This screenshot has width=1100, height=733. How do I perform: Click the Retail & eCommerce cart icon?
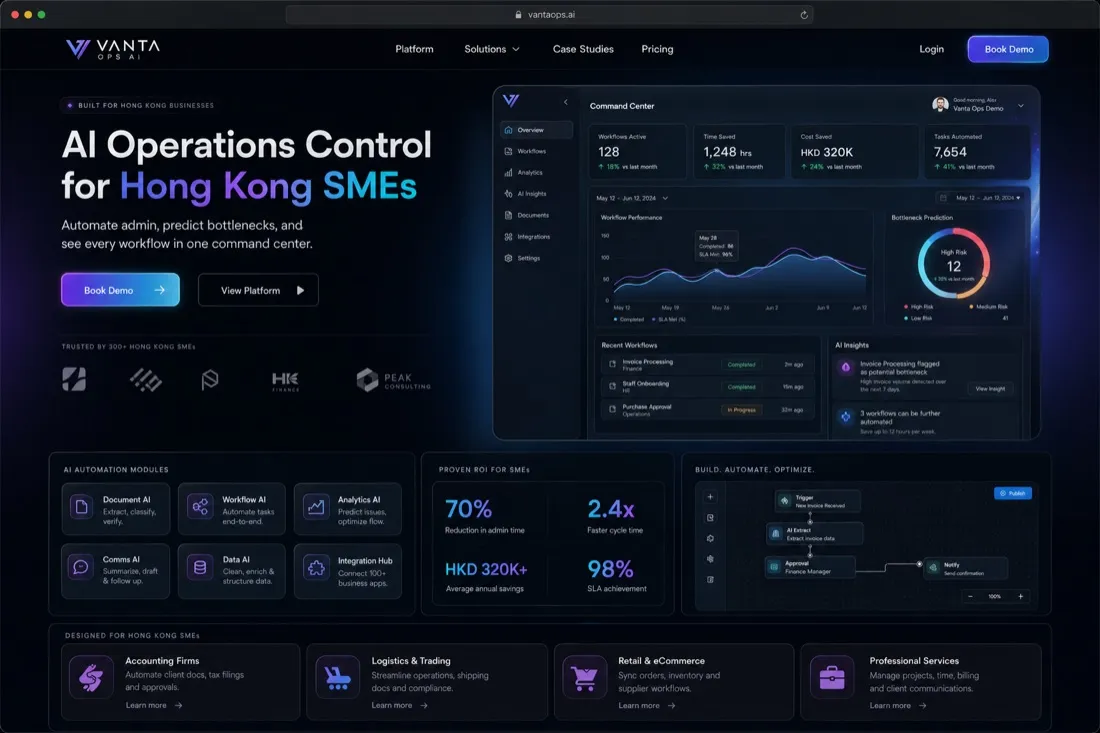(584, 678)
